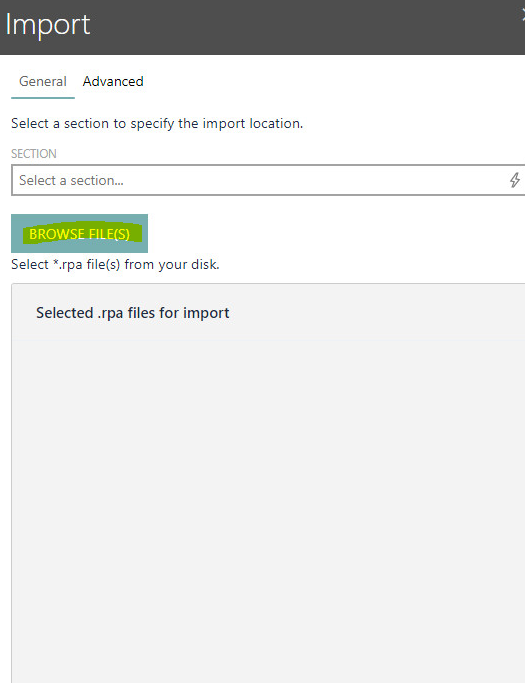525x683 pixels.
Task: Click the dark Import header bar
Action: click(262, 27)
